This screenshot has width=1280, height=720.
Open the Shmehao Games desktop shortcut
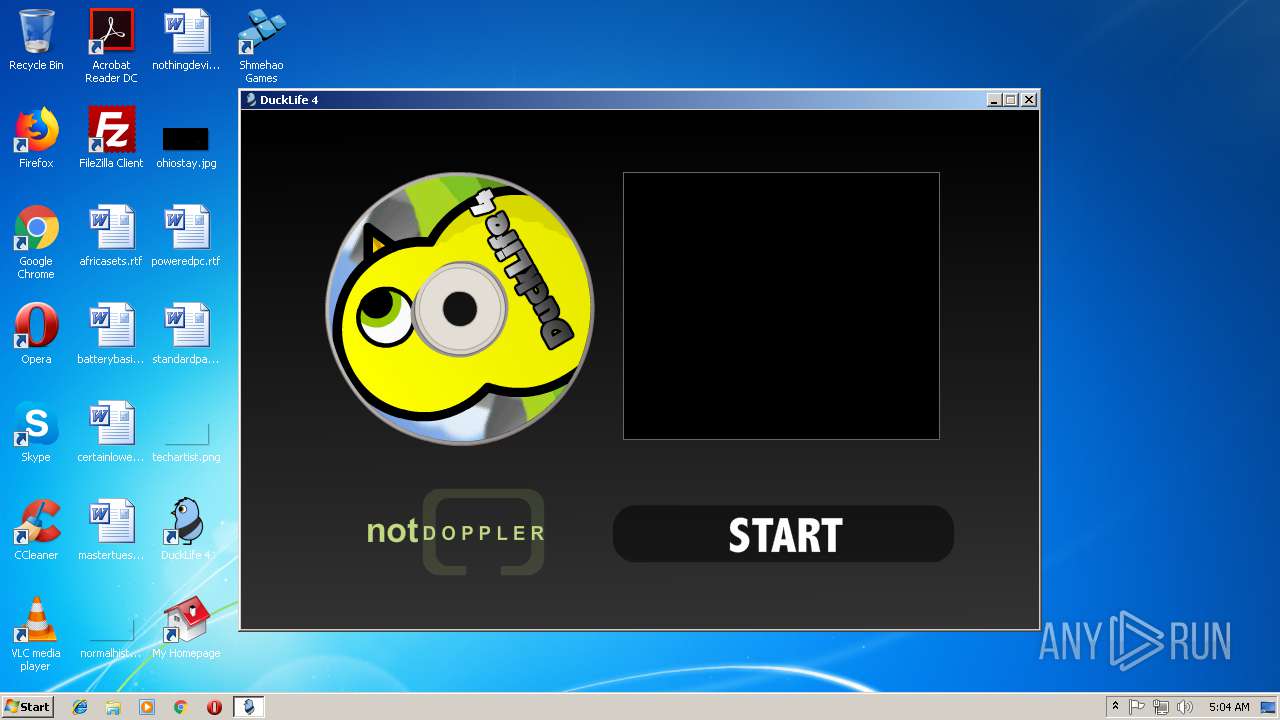click(261, 46)
